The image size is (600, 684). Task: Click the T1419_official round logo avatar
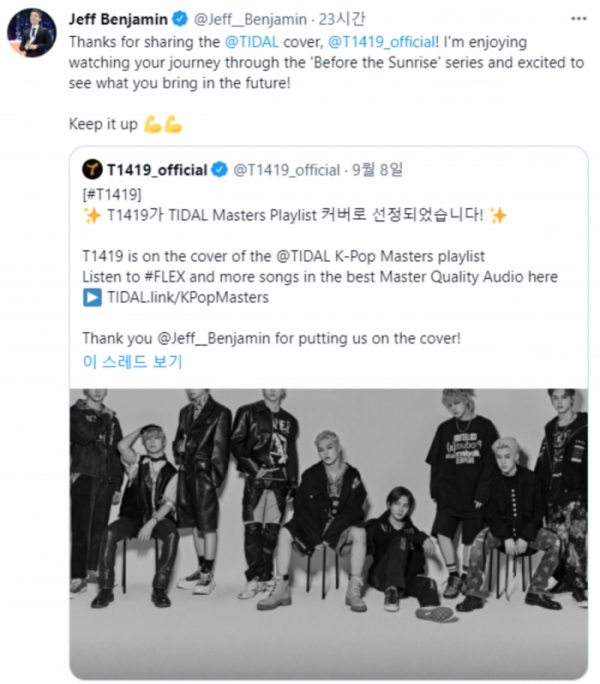(x=92, y=170)
